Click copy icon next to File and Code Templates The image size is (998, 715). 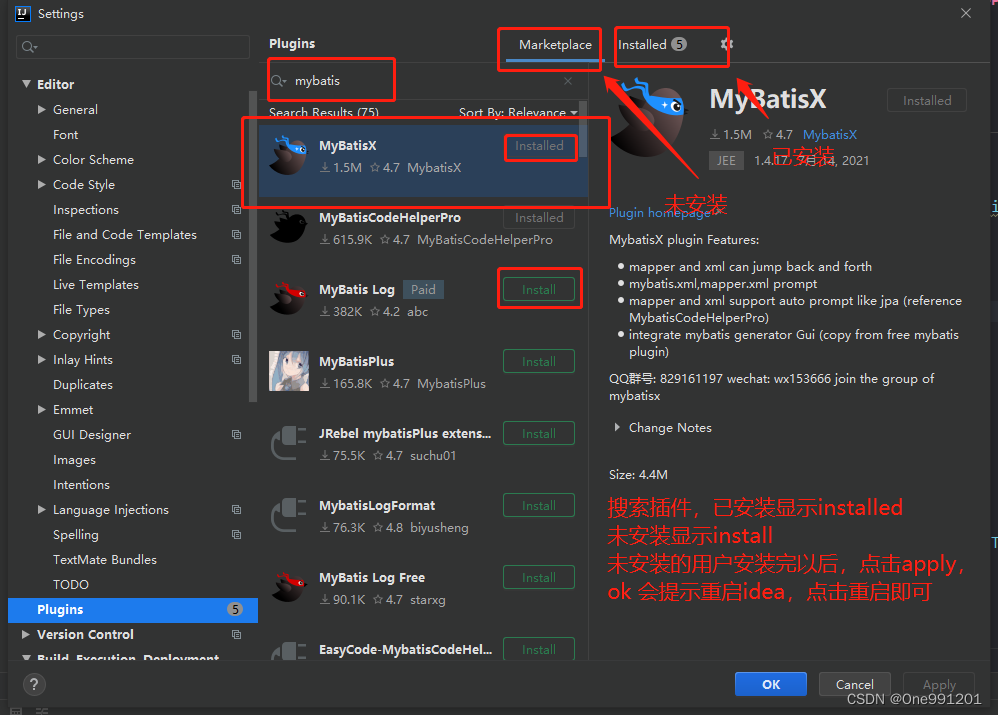(x=236, y=235)
